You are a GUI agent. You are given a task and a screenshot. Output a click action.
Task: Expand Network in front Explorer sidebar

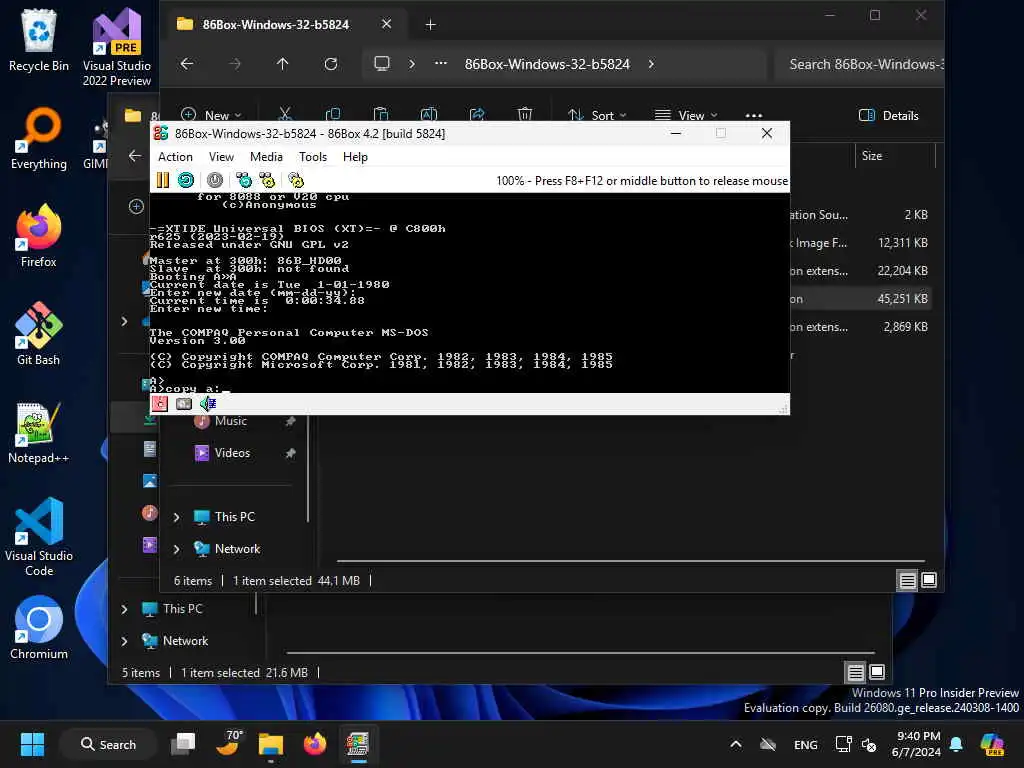[176, 549]
